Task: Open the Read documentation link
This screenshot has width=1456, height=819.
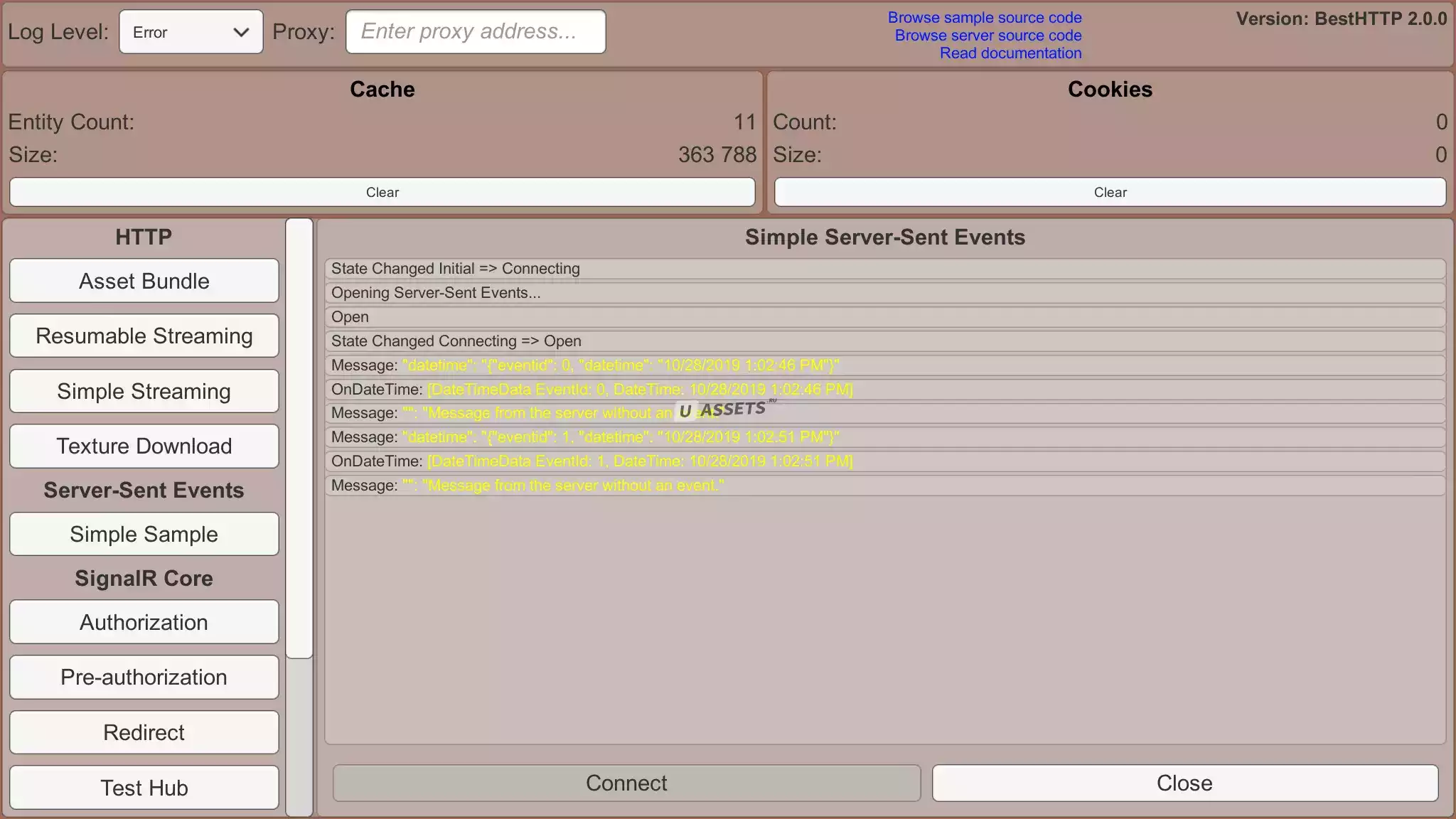Action: pyautogui.click(x=1010, y=53)
